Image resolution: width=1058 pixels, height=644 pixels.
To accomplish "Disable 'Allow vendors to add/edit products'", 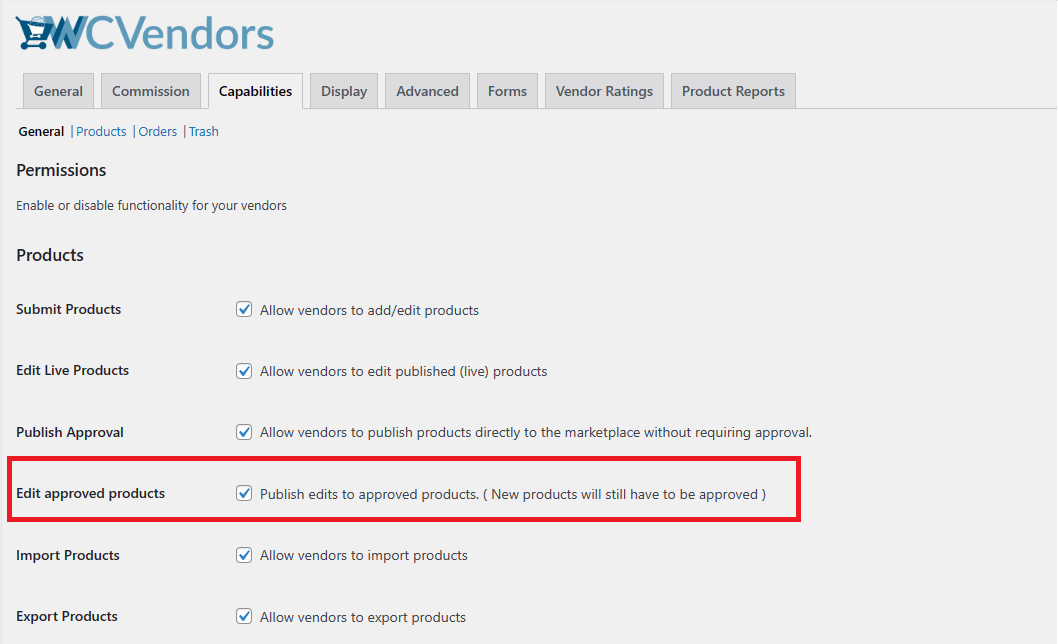I will coord(244,310).
